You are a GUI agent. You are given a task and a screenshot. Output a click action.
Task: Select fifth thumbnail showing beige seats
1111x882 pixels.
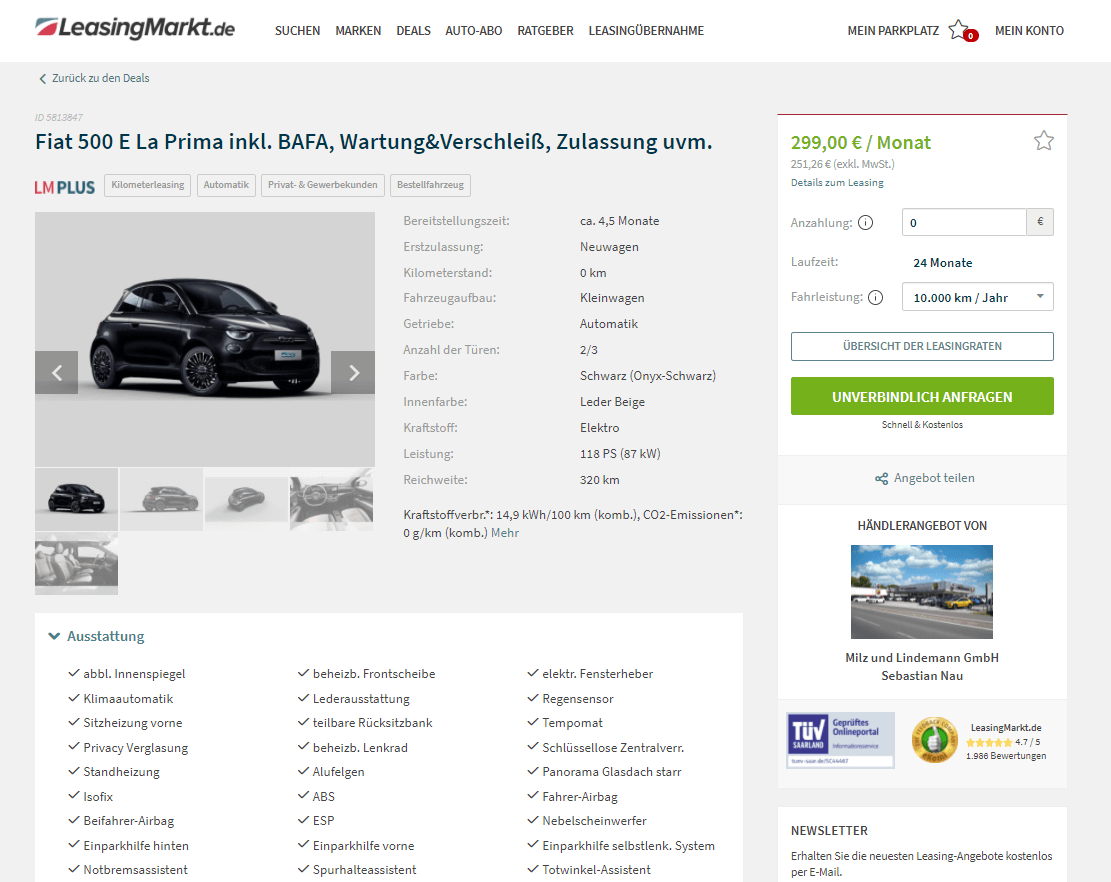(x=77, y=563)
